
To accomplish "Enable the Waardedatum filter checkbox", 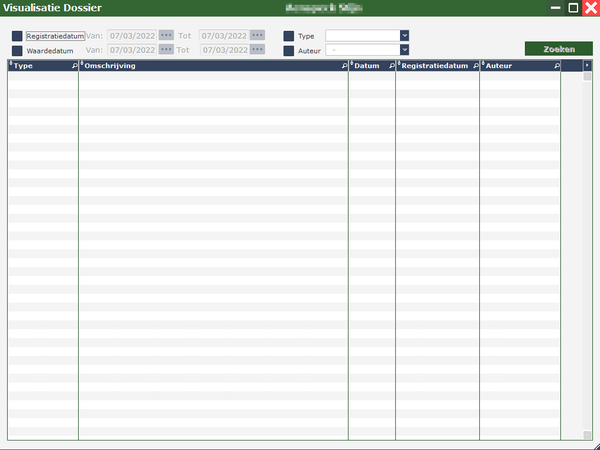I will click(17, 50).
